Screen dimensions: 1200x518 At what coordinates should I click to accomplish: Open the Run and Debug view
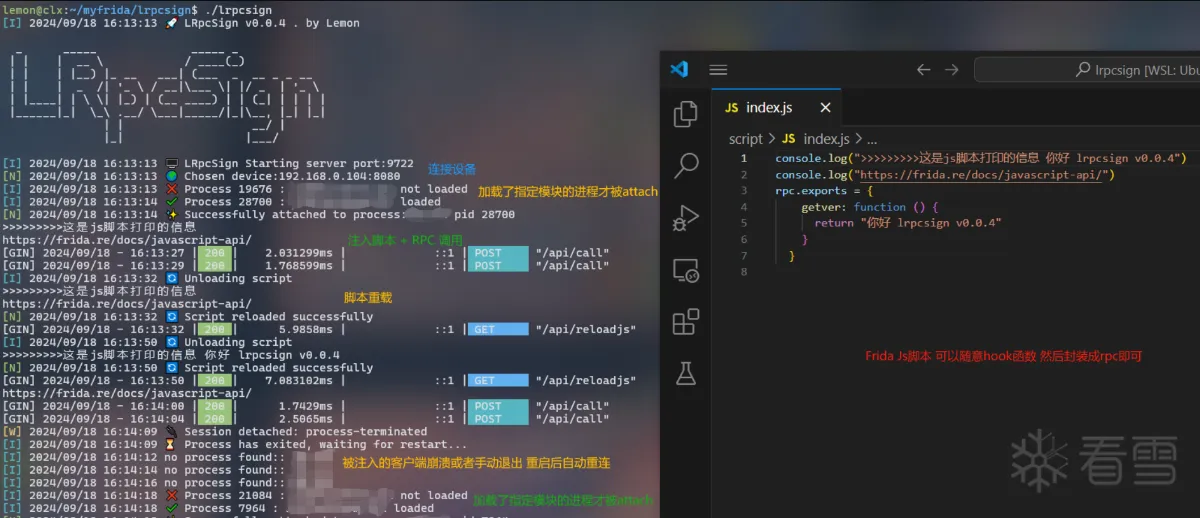(685, 217)
